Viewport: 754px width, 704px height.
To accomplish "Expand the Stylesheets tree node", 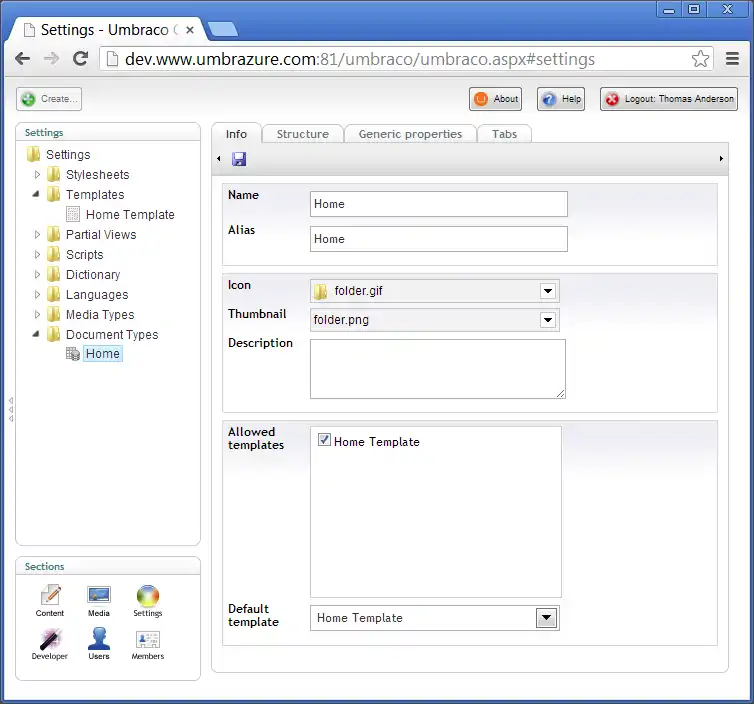I will pos(37,174).
